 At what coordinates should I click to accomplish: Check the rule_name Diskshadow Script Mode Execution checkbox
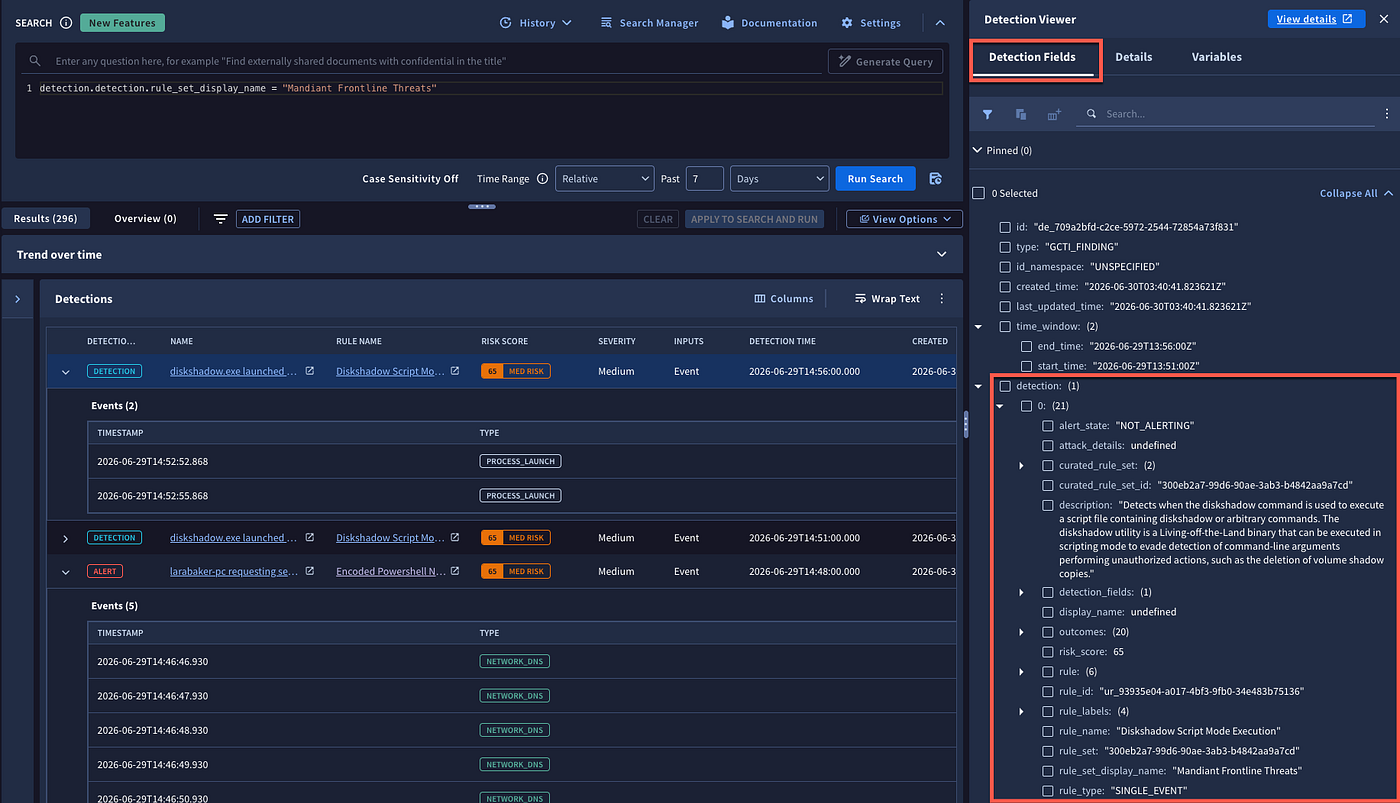click(1048, 732)
